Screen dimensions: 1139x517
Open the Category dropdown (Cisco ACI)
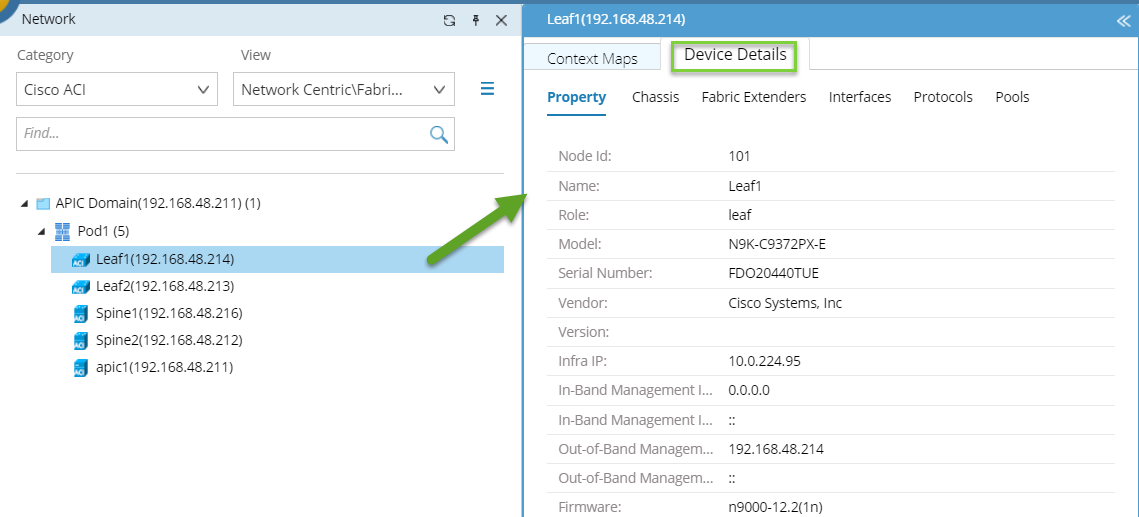(x=117, y=90)
